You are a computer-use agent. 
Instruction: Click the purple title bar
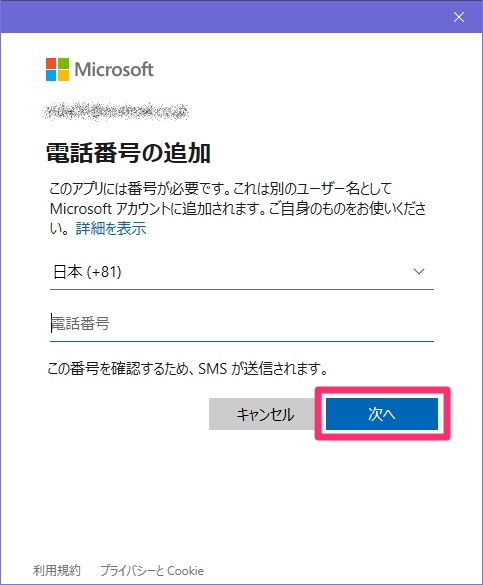[224, 16]
